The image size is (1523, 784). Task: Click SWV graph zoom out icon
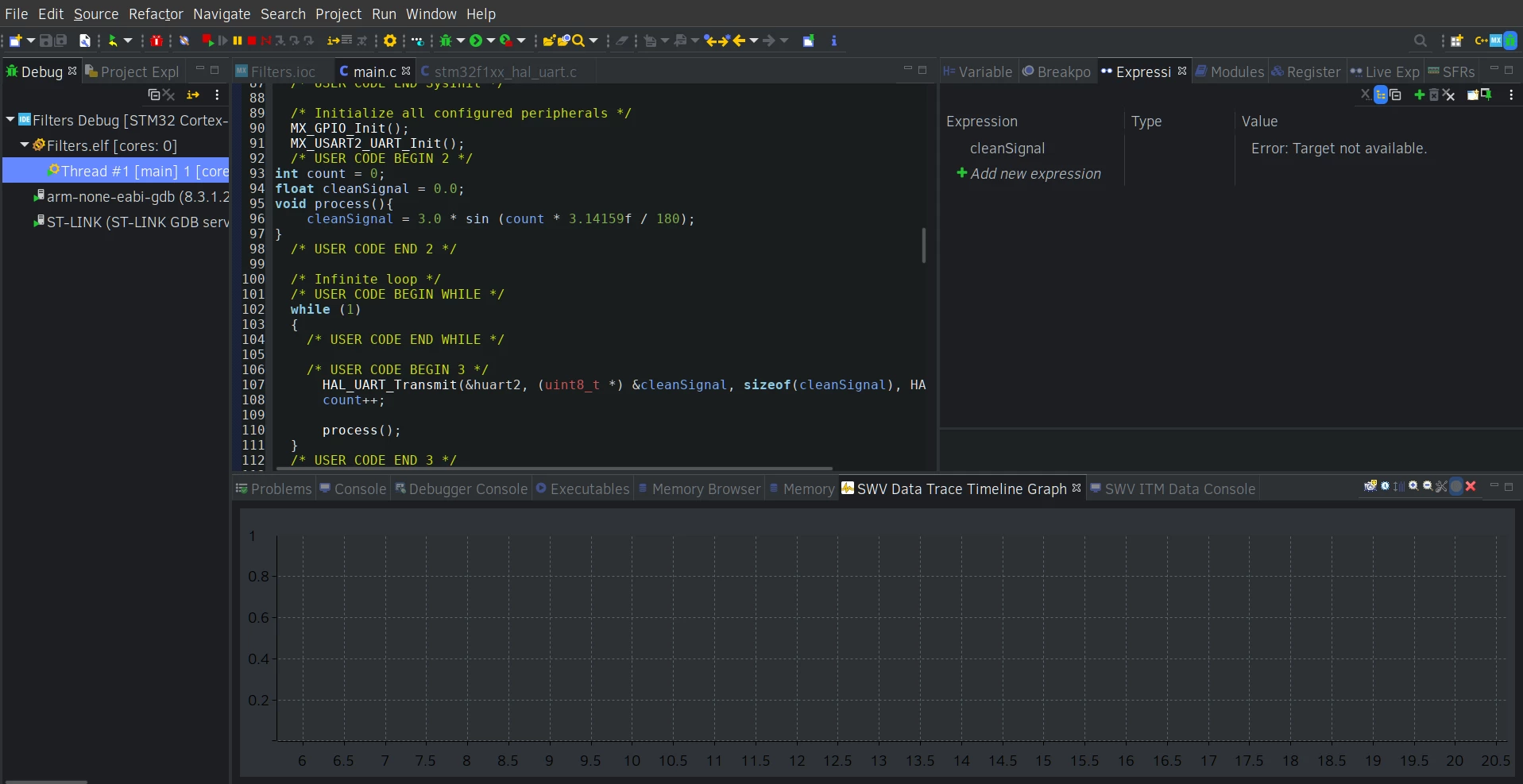point(1428,486)
